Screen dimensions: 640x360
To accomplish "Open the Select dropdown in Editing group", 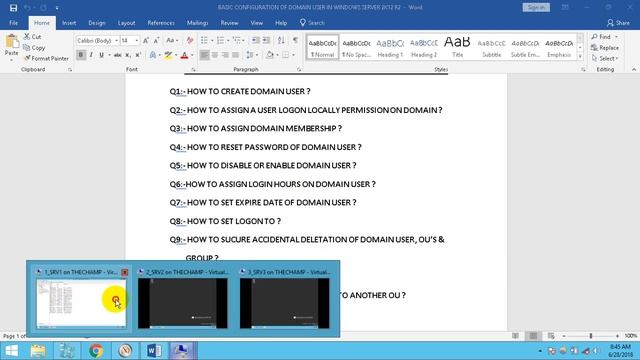I will pyautogui.click(x=605, y=58).
